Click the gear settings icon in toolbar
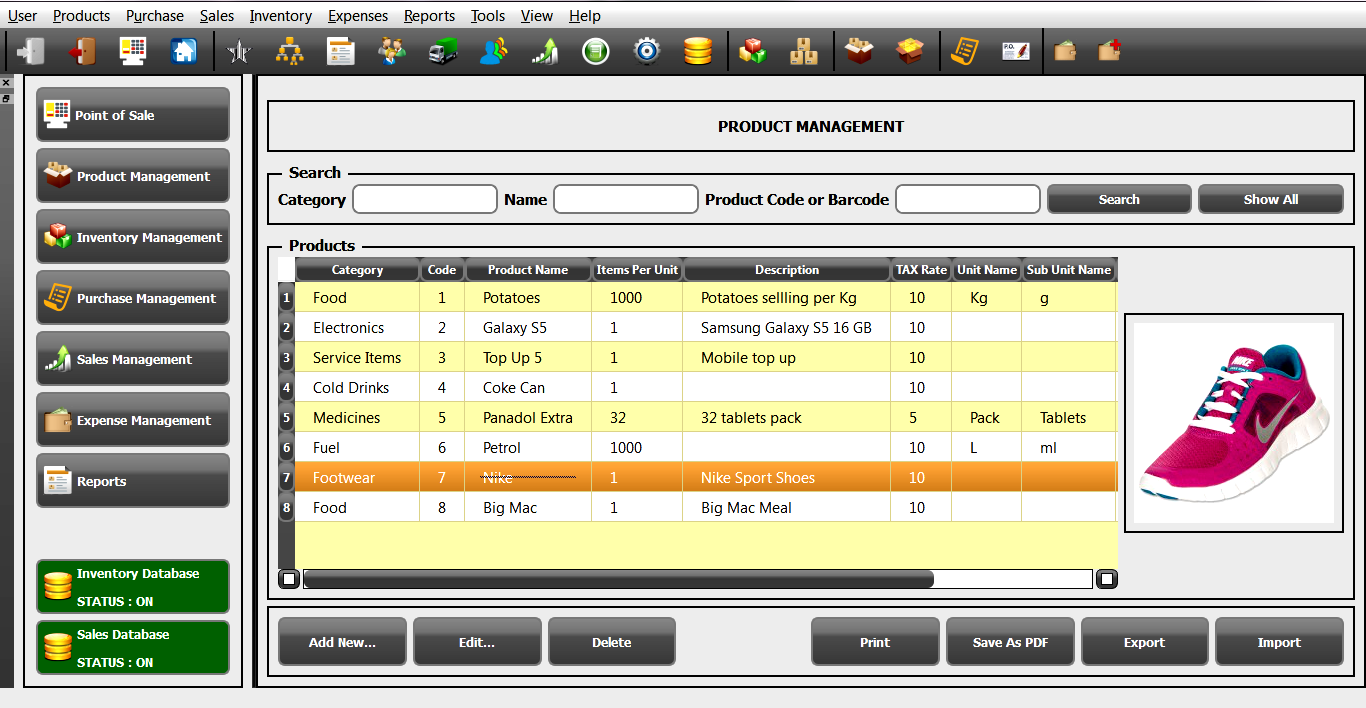1366x708 pixels. [x=647, y=51]
